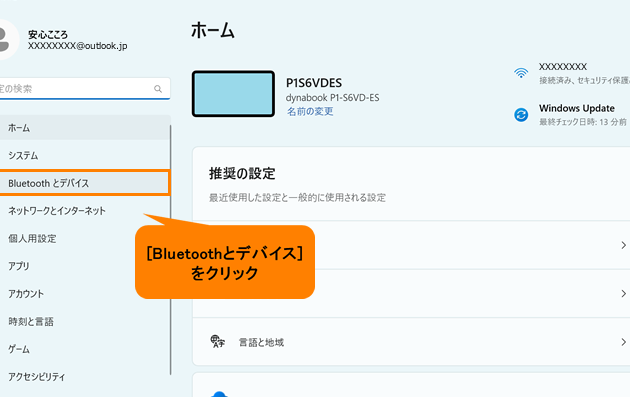Screen dimensions: 630x397
Task: Open Bluetooth とデバイス settings
Action: 84,183
